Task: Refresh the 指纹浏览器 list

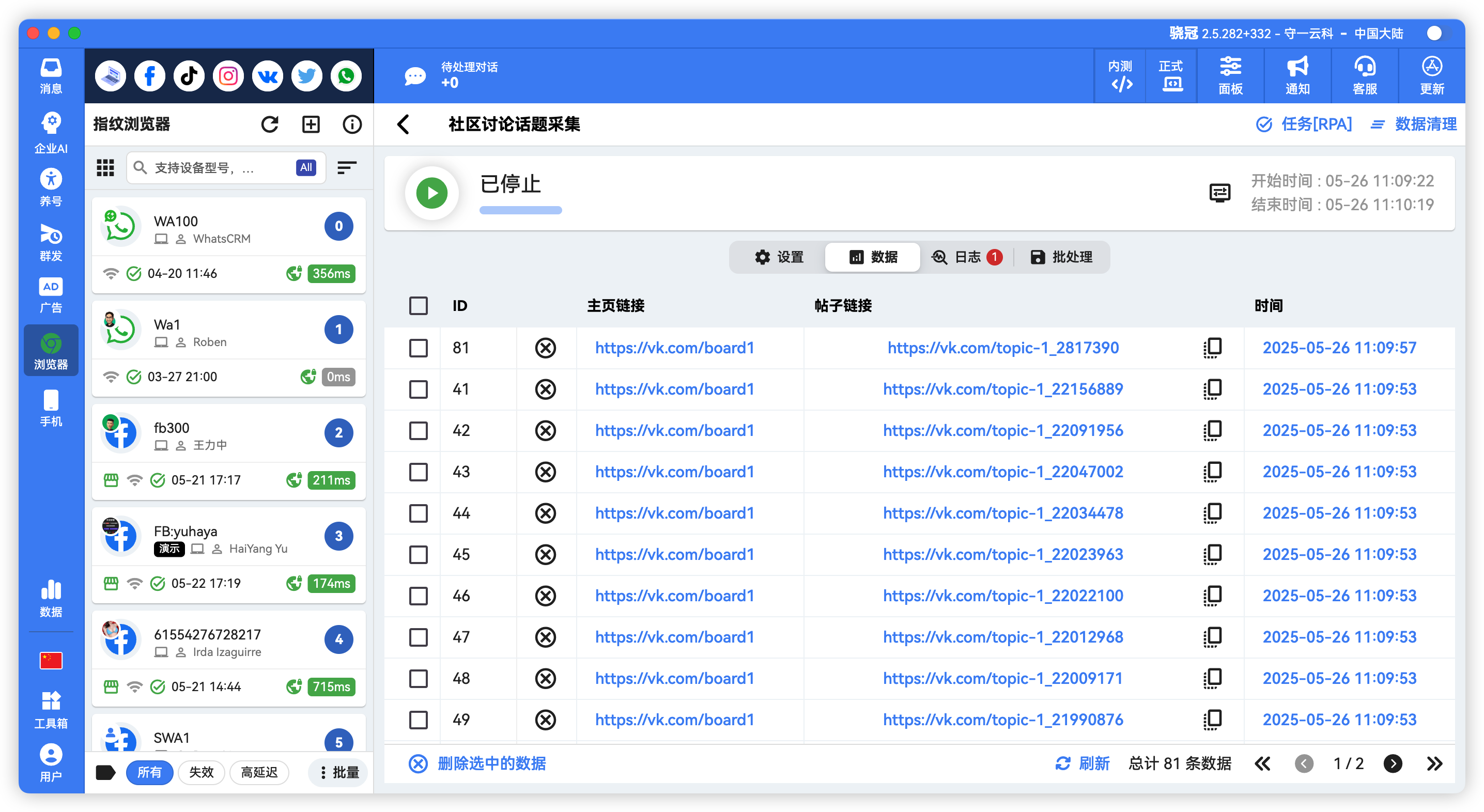Action: (x=270, y=124)
